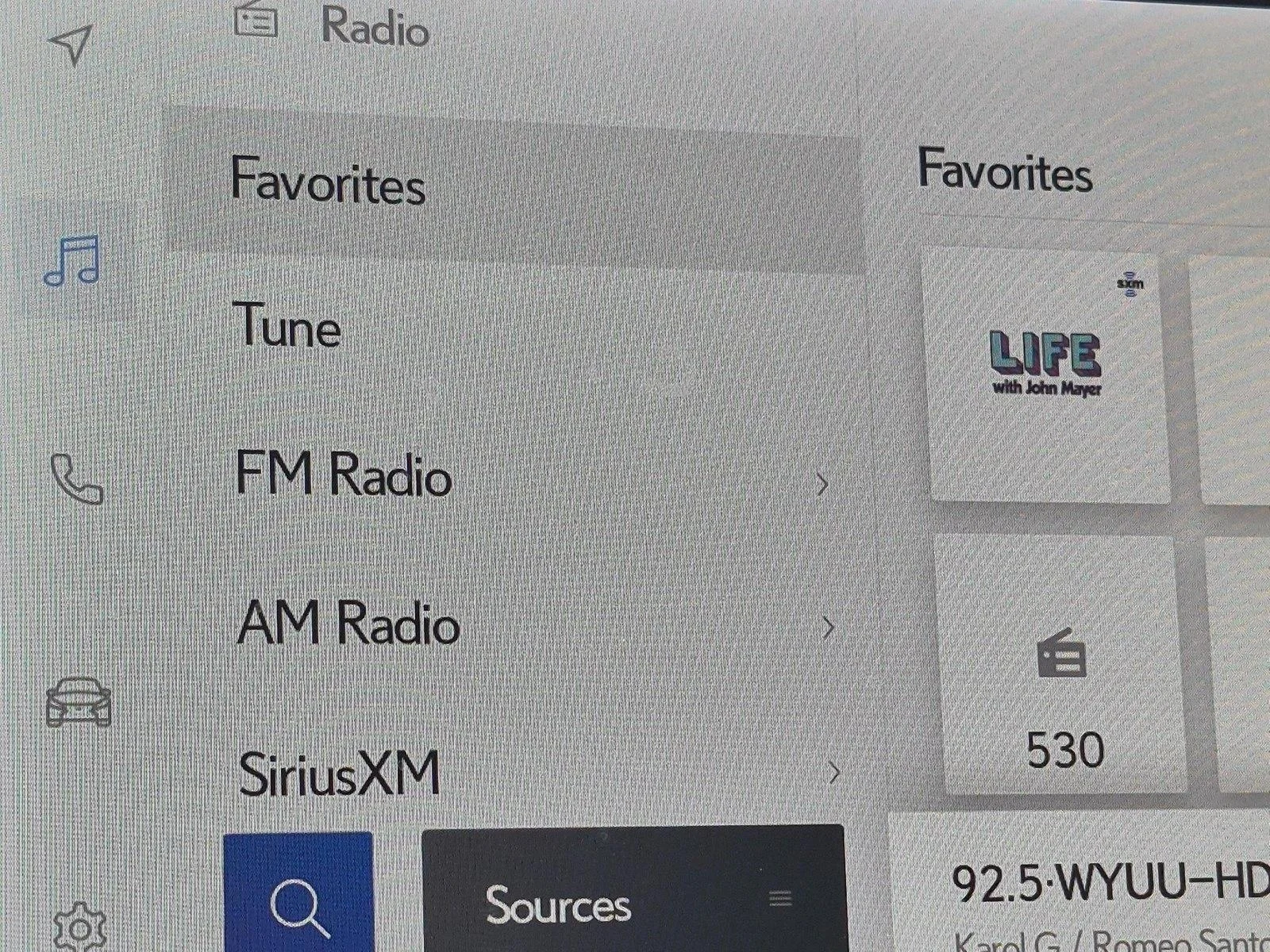
Task: Click the 530 station label
Action: (x=1065, y=750)
